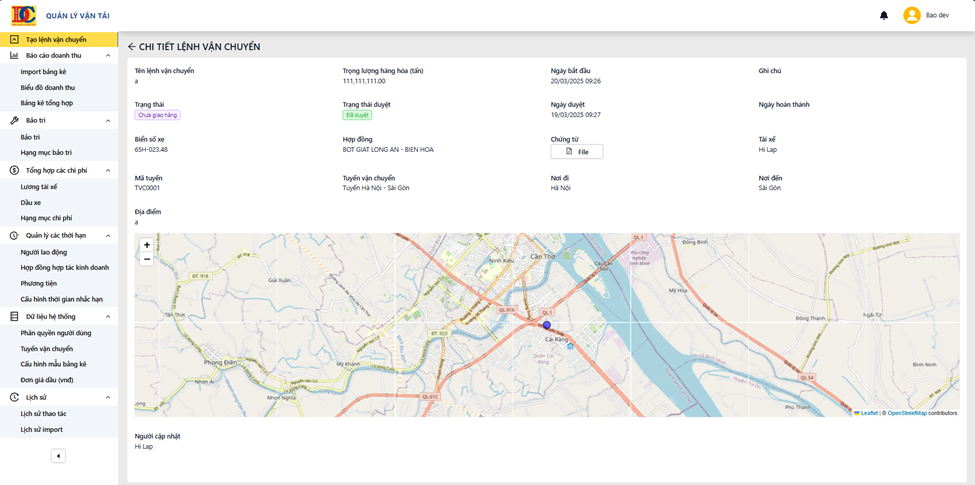Collapse the Bảo trì menu chevron

tap(108, 121)
